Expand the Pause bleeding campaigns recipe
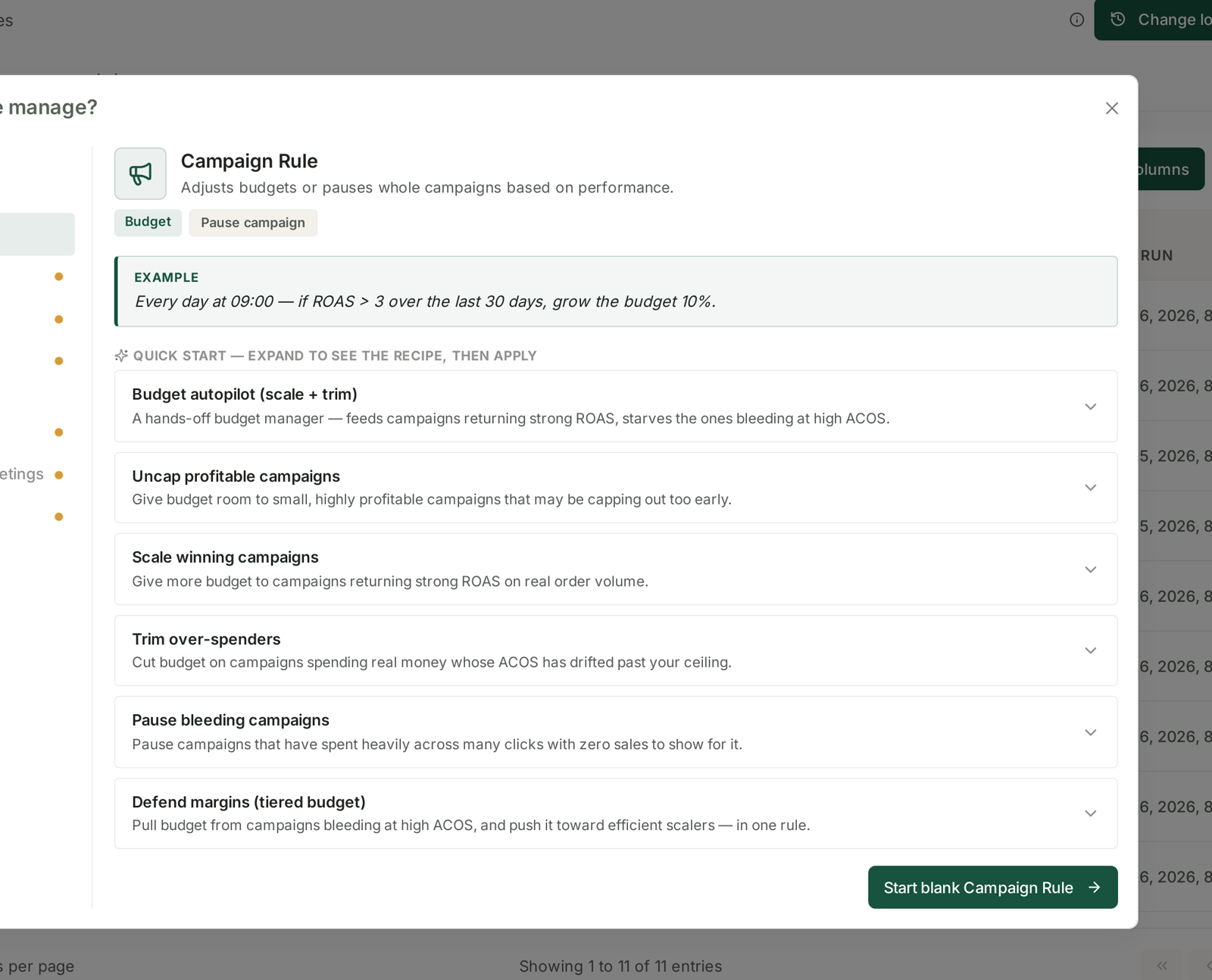This screenshot has width=1212, height=980. [616, 732]
